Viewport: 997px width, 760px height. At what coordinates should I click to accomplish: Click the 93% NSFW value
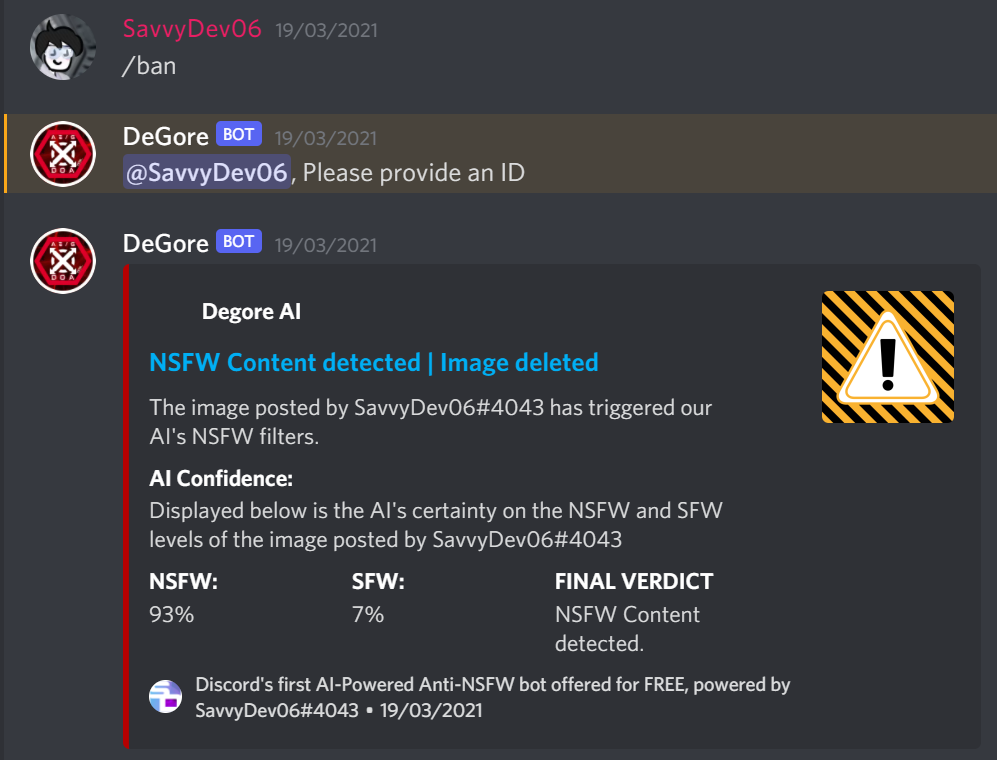(172, 614)
